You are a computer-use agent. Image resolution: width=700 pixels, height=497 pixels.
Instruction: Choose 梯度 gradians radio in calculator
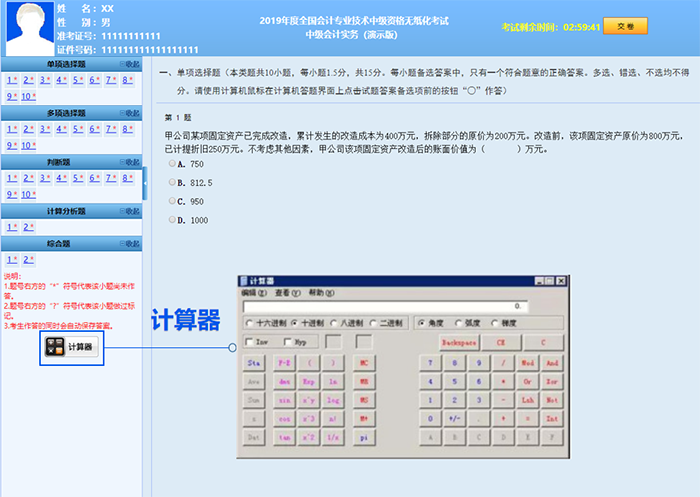[495, 323]
